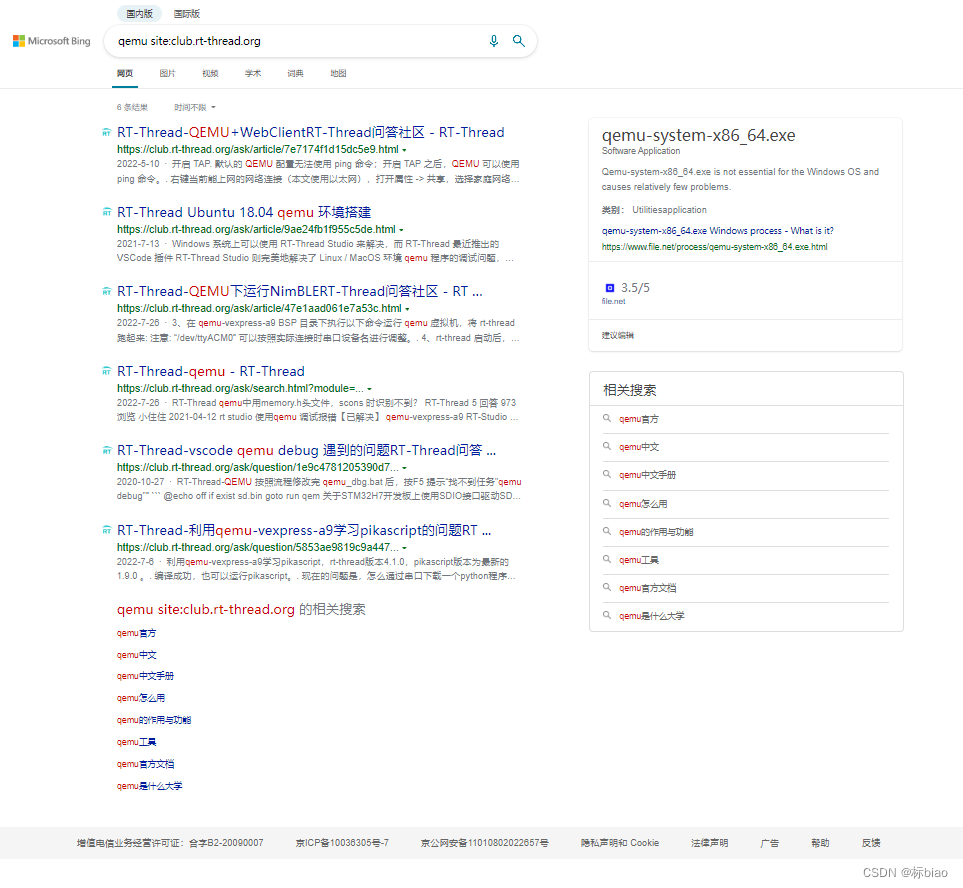Screen dimensions: 963x888
Task: Open the 地图 maps tab
Action: point(338,74)
